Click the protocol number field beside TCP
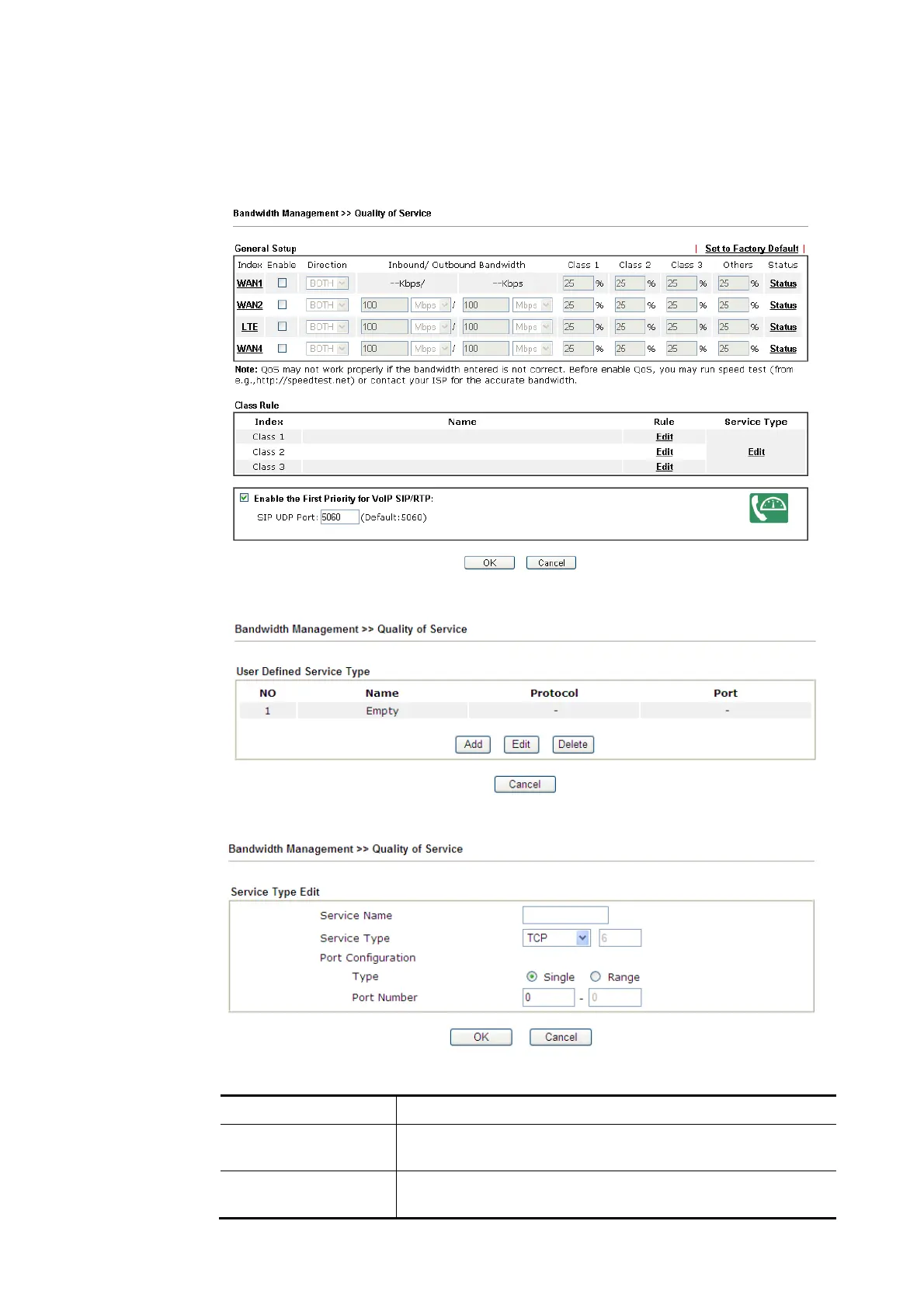 coord(620,938)
